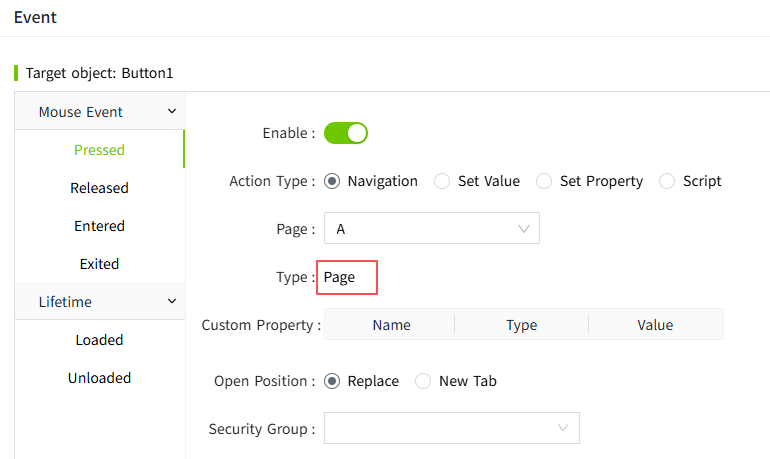770x459 pixels.
Task: Choose the Script action type
Action: [x=667, y=181]
